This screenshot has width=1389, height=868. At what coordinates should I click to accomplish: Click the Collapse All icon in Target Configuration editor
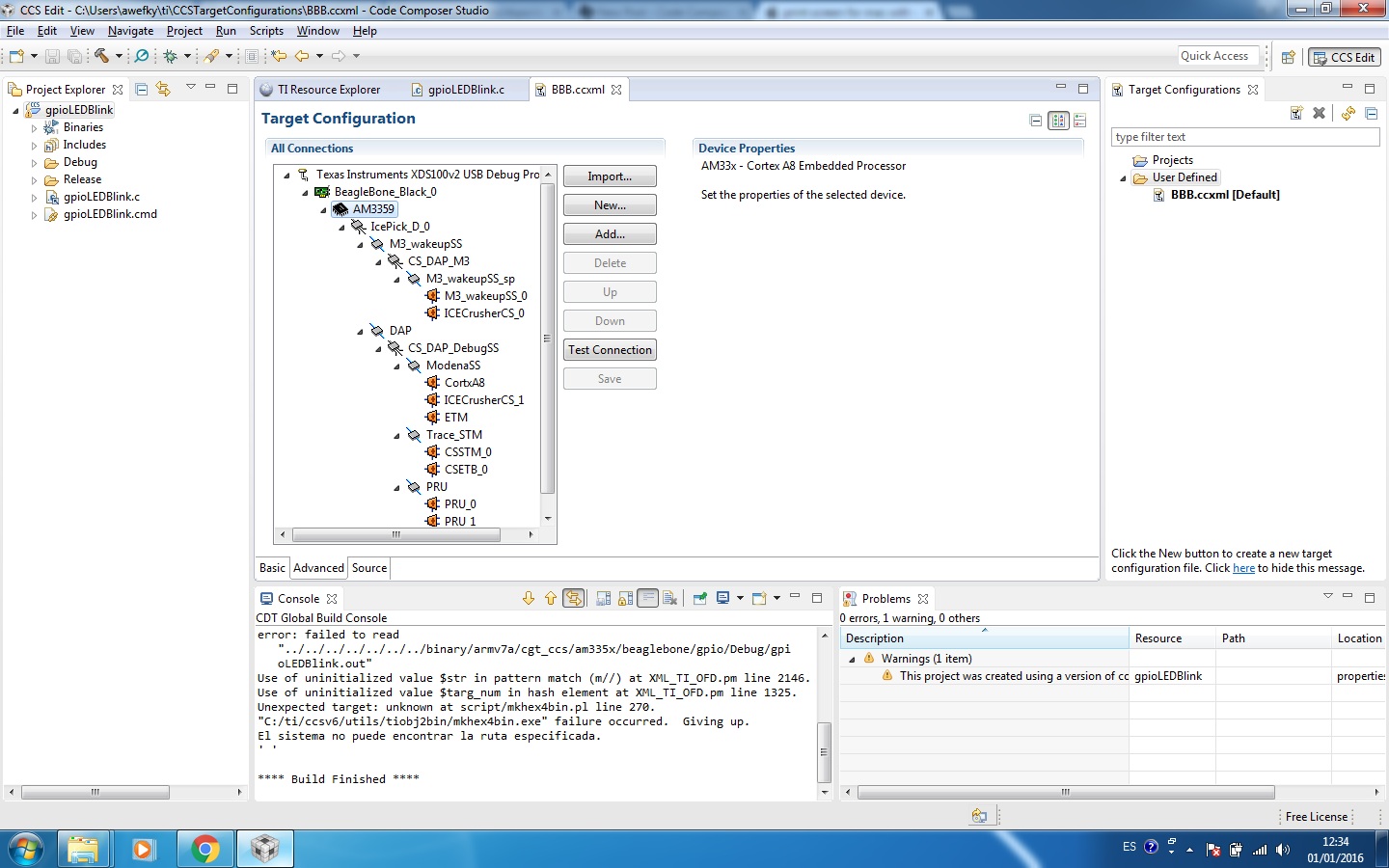[1036, 121]
